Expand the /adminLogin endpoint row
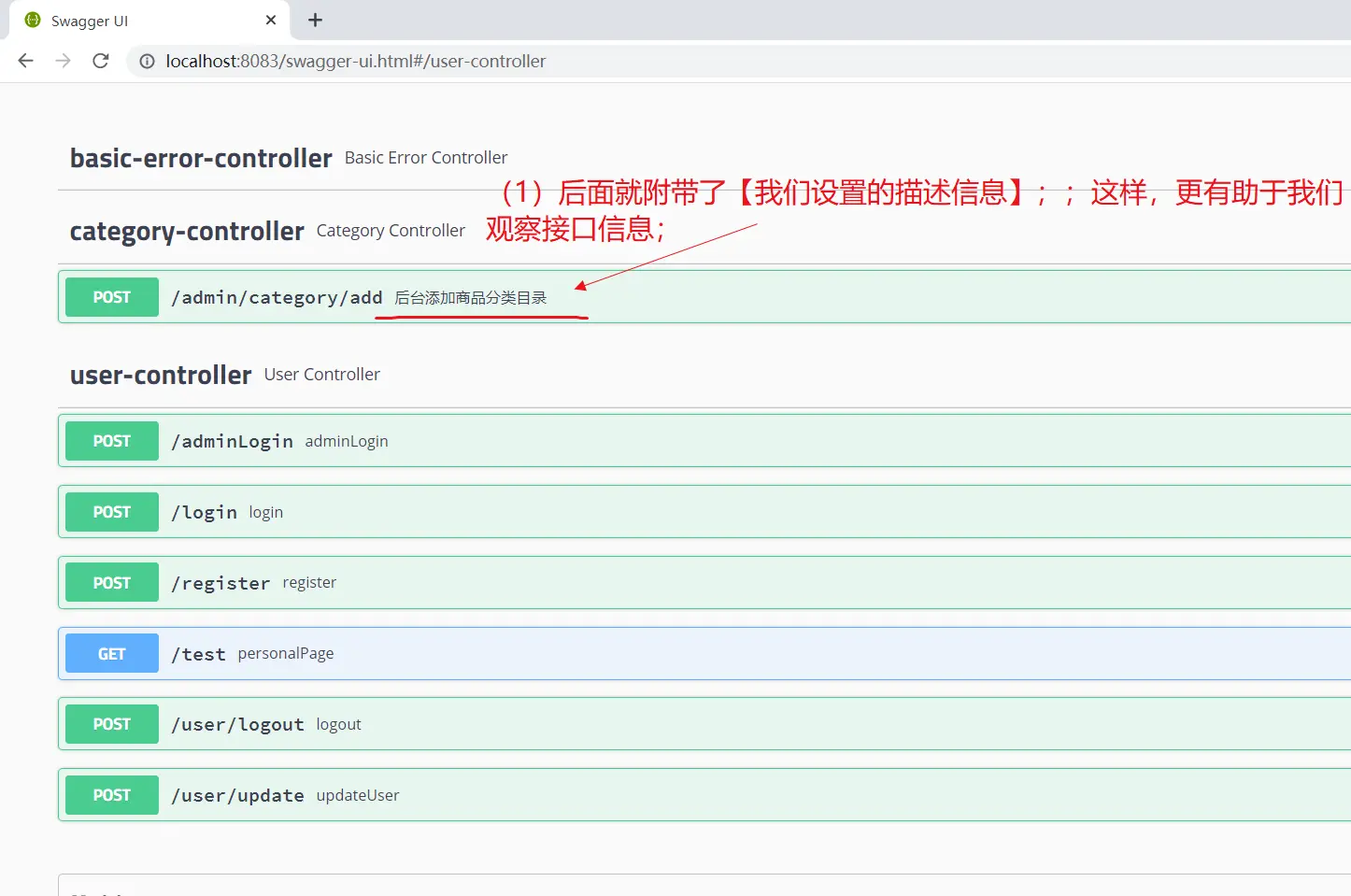 point(704,441)
